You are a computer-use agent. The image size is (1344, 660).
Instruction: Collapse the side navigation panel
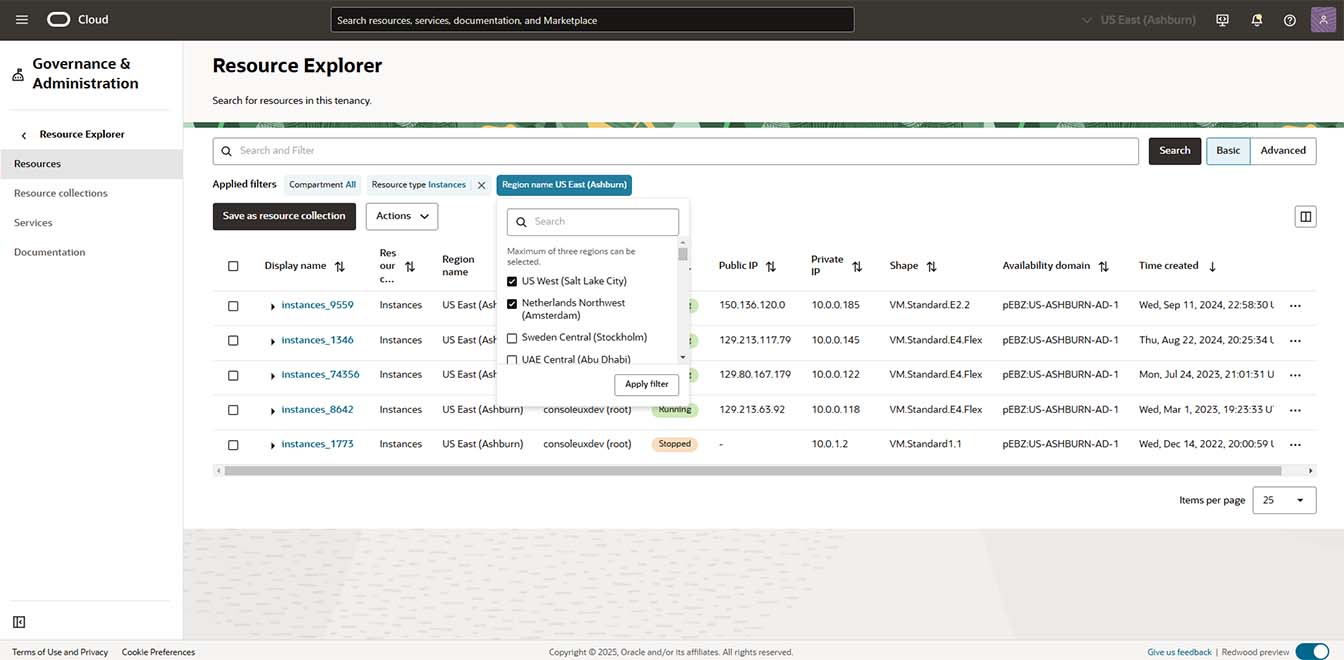18,623
